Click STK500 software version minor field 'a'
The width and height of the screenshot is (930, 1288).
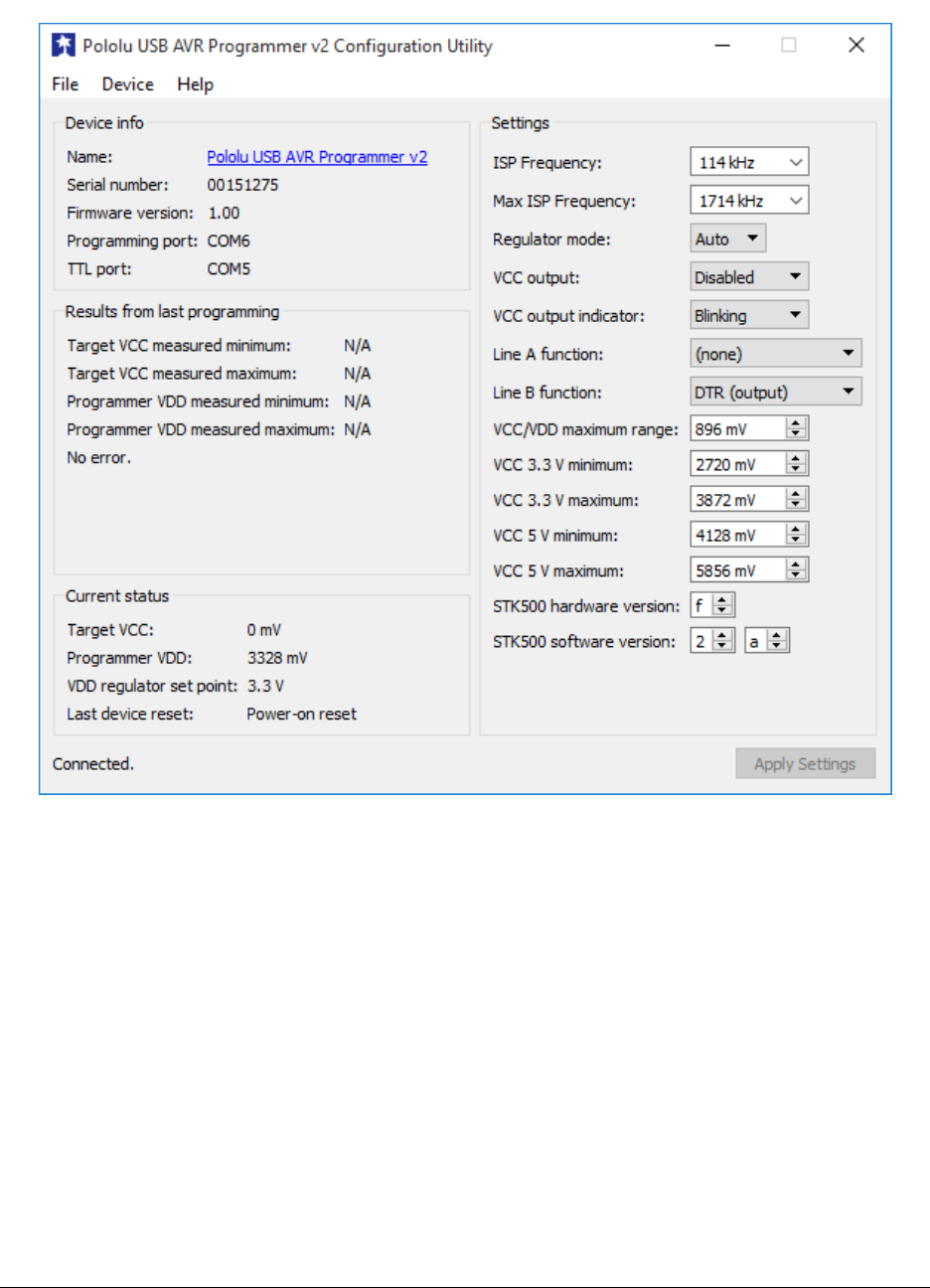[755, 641]
